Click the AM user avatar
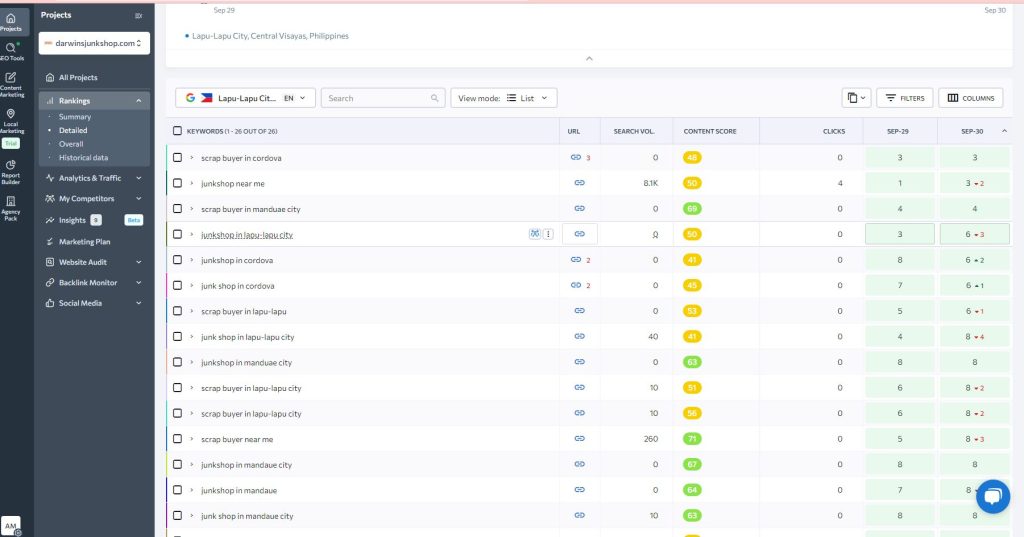The image size is (1024, 537). tap(11, 525)
